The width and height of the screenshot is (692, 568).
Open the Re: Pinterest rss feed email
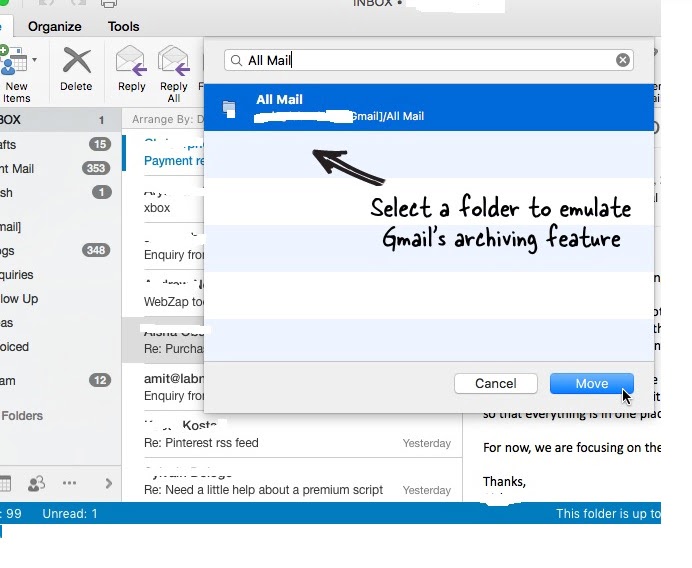(x=293, y=434)
